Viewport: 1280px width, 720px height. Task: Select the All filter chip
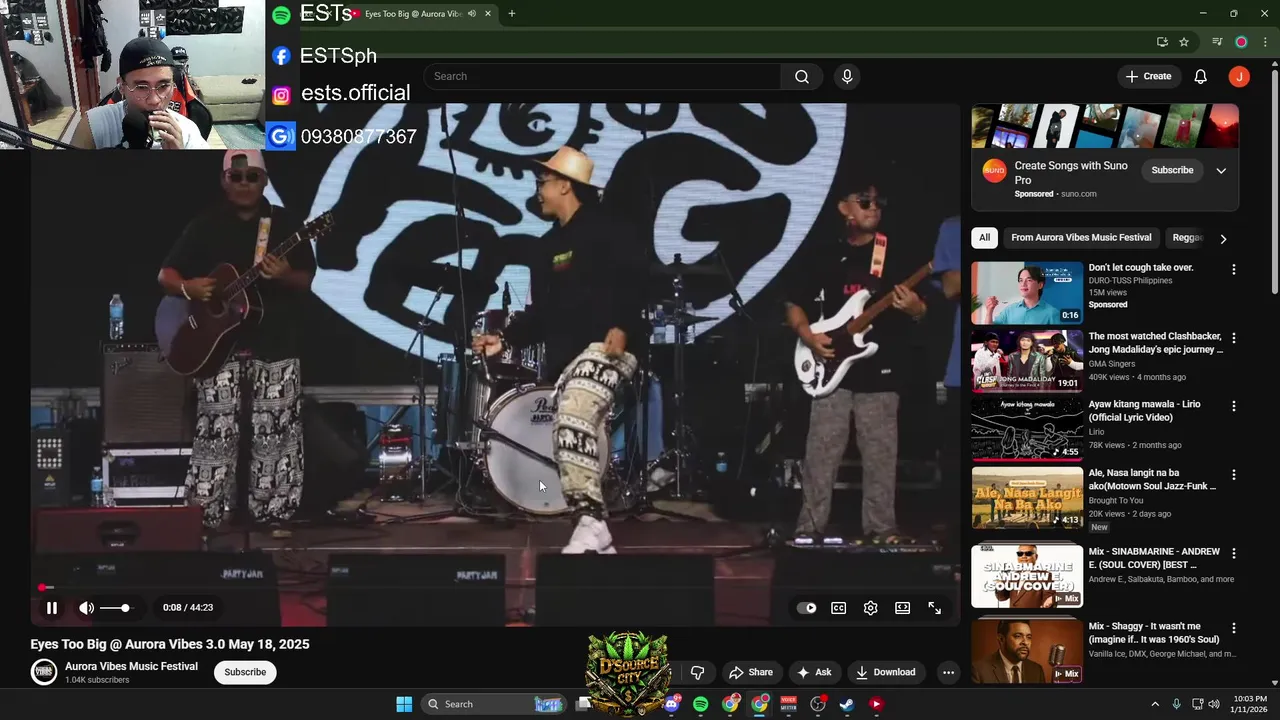click(985, 238)
